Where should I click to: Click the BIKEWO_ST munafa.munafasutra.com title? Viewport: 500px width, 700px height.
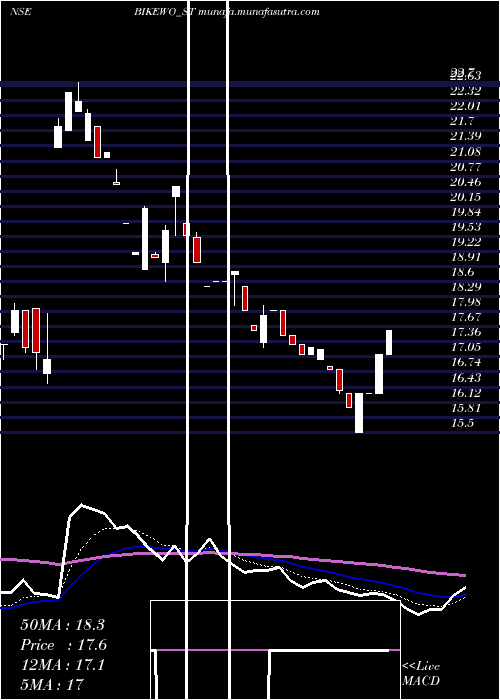click(227, 12)
